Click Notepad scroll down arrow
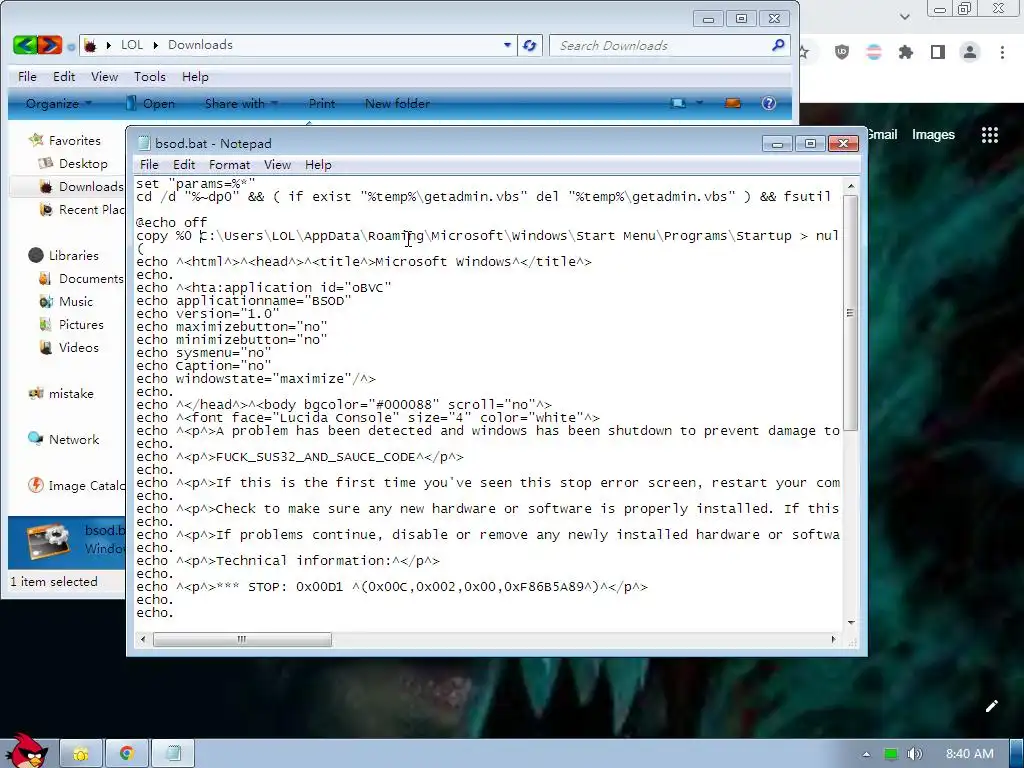Viewport: 1024px width, 768px height. point(850,622)
